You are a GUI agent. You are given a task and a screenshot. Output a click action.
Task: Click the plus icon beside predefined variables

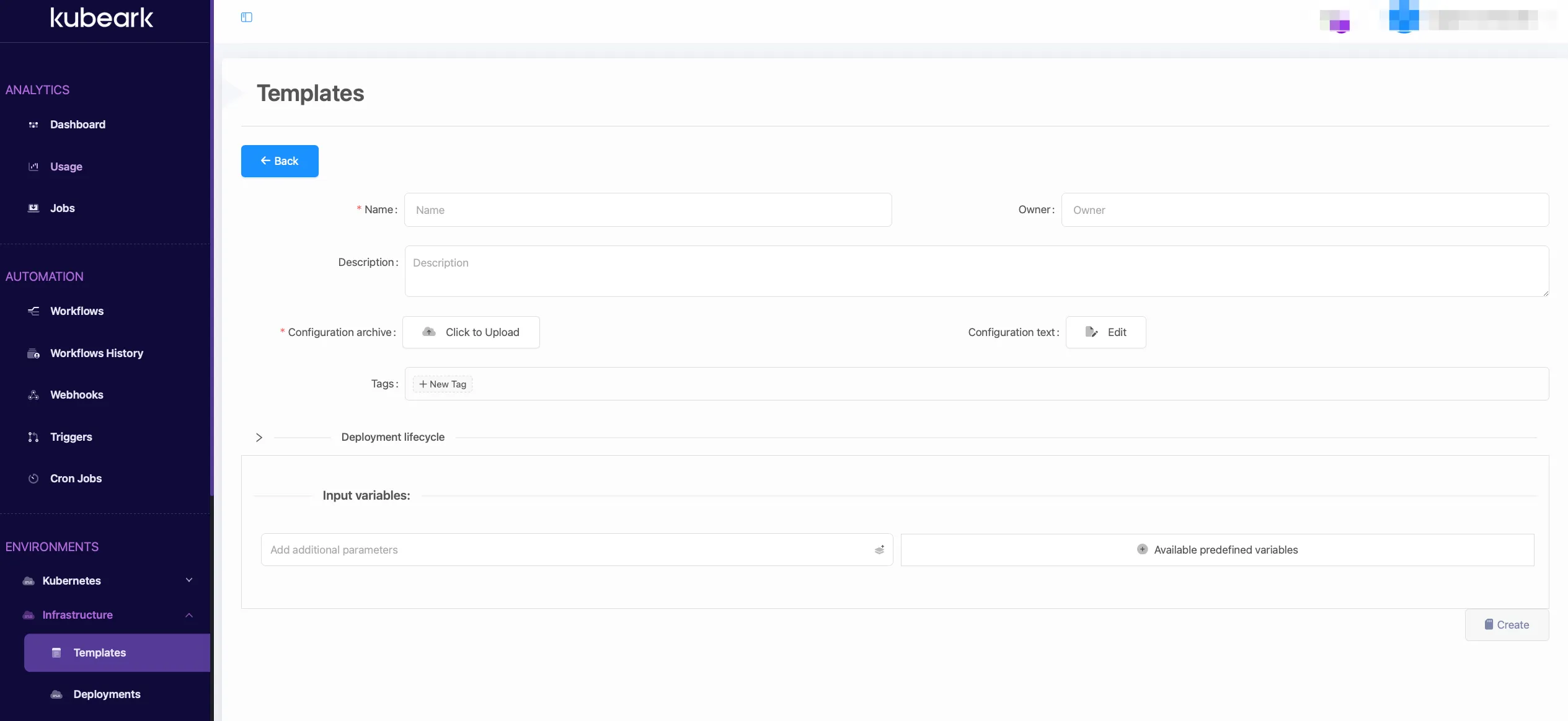pos(1142,549)
